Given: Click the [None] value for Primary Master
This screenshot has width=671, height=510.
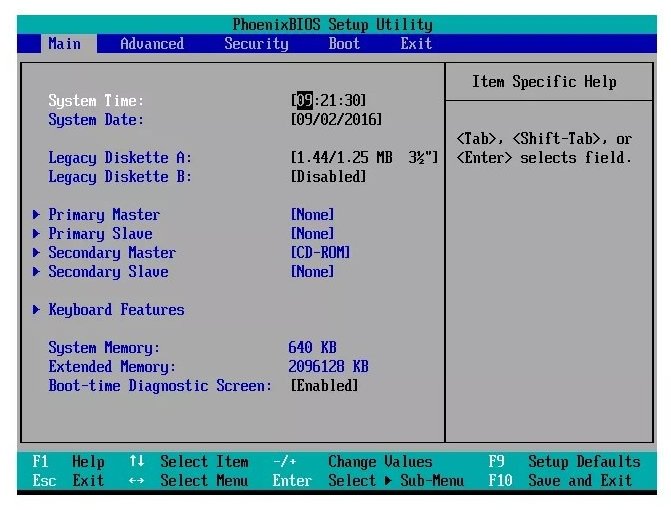Looking at the screenshot, I should (312, 214).
